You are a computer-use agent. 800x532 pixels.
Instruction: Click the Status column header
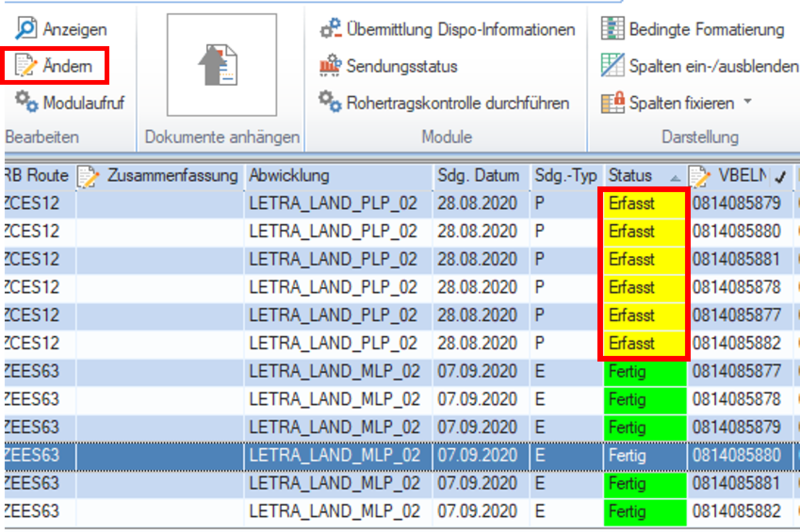630,176
